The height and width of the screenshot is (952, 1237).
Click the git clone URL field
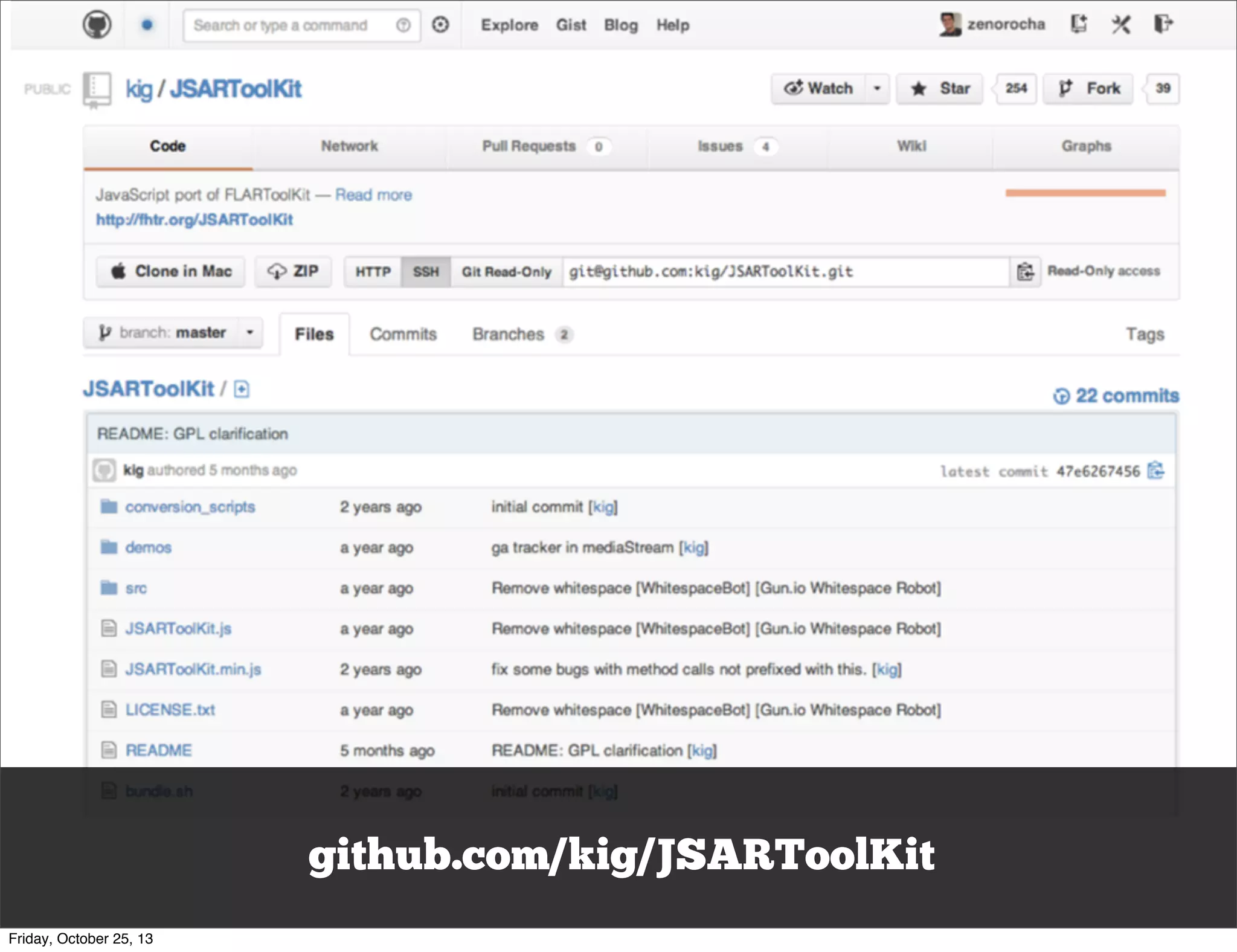click(786, 272)
